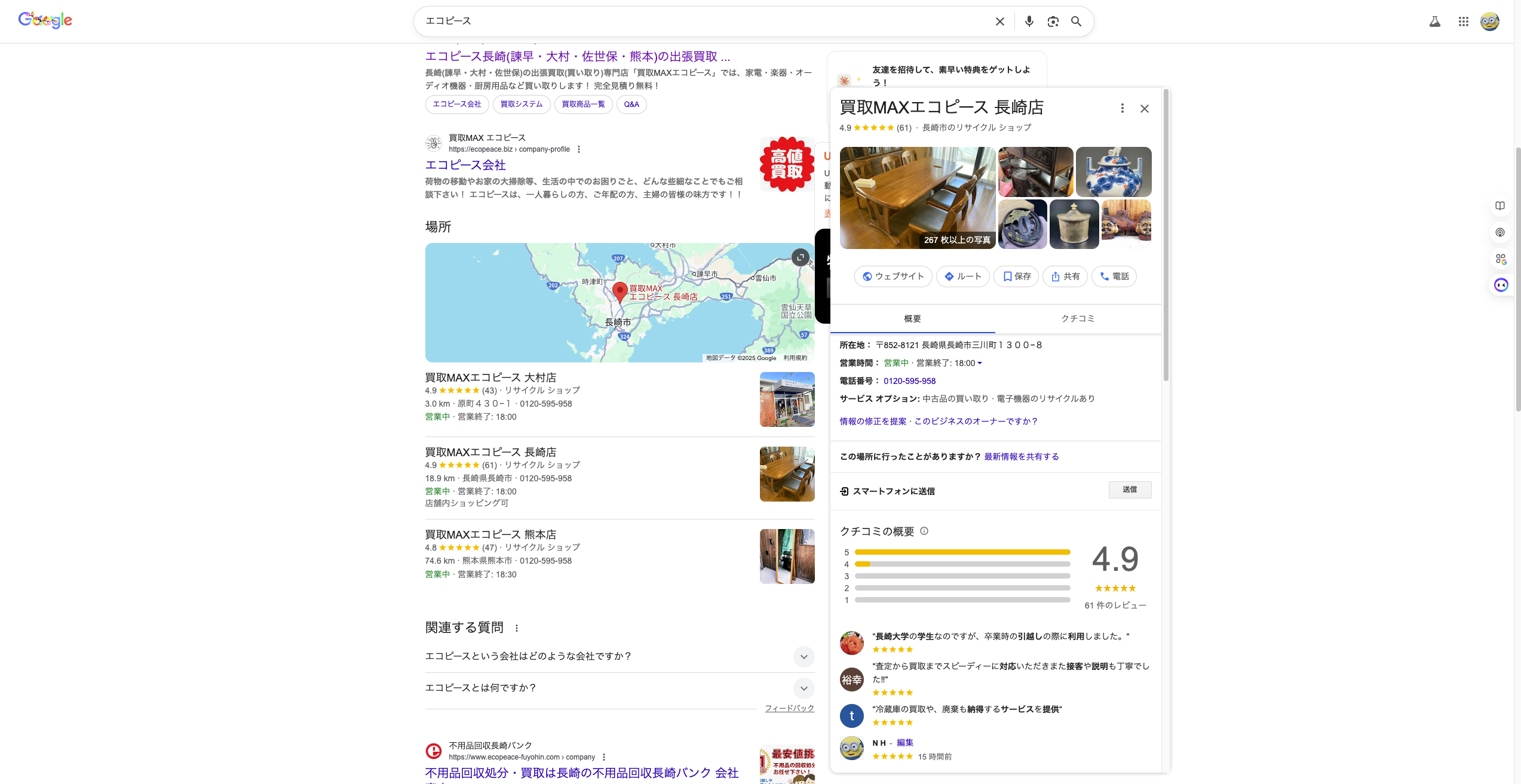
Task: Switch to the クチコミ tab
Action: tap(1078, 319)
